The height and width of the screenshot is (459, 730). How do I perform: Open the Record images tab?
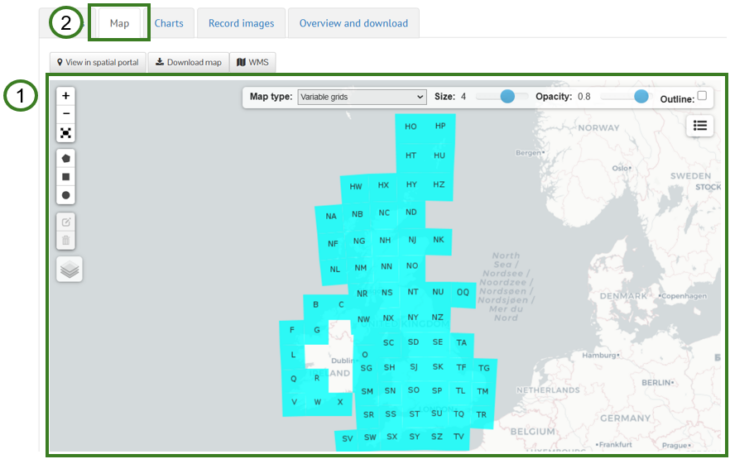(x=241, y=23)
